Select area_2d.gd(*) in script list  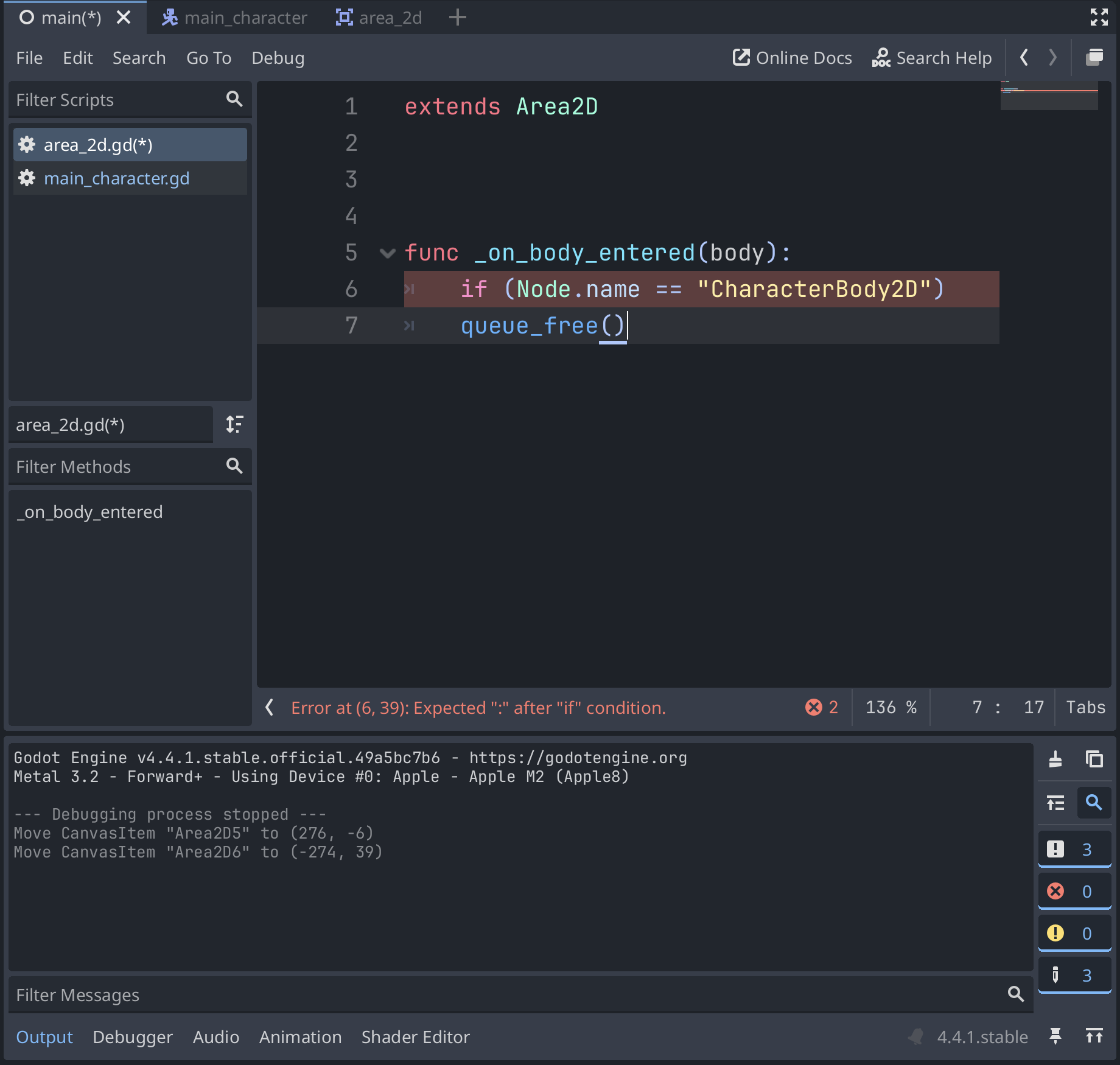point(130,145)
